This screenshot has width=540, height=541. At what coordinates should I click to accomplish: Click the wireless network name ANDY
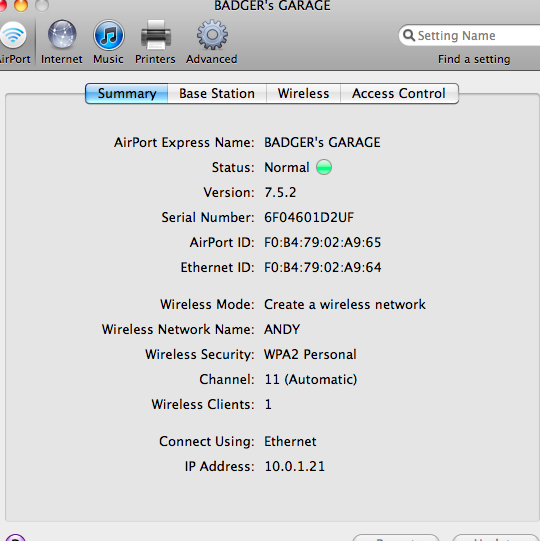[282, 329]
